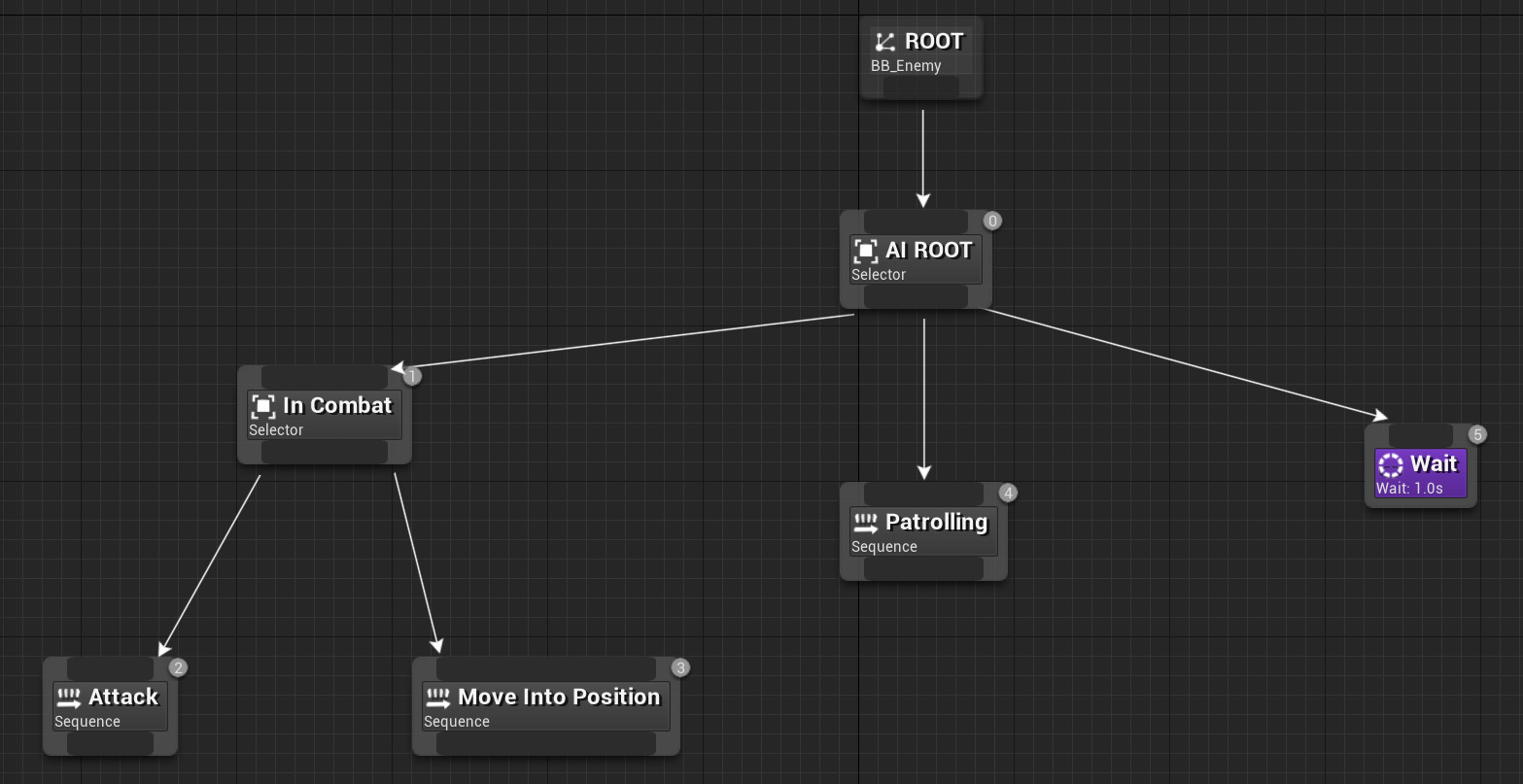Click the purple Wait: 1.0s task node

(x=1419, y=473)
